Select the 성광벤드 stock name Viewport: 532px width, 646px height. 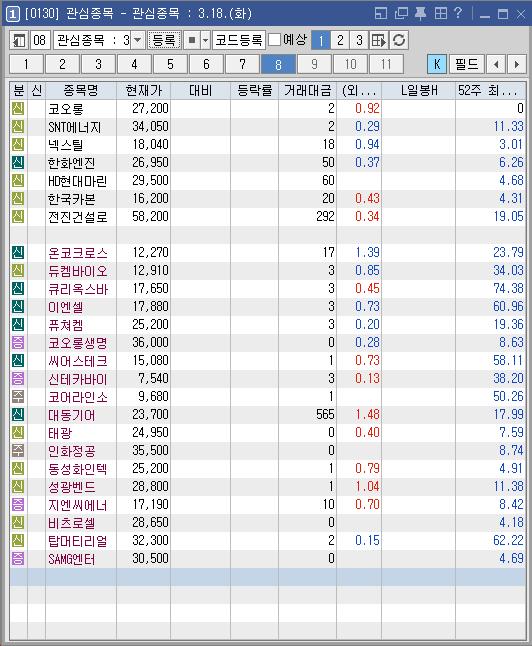[x=72, y=487]
